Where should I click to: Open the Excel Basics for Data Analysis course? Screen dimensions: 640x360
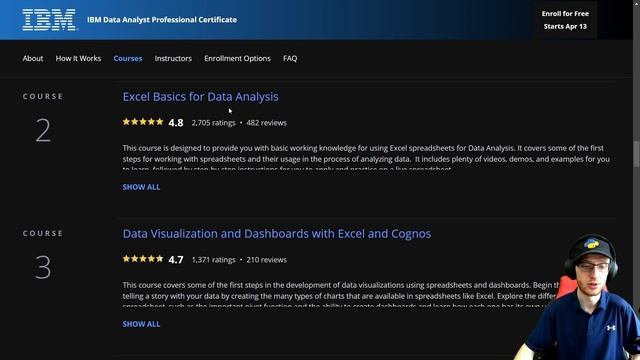point(200,97)
